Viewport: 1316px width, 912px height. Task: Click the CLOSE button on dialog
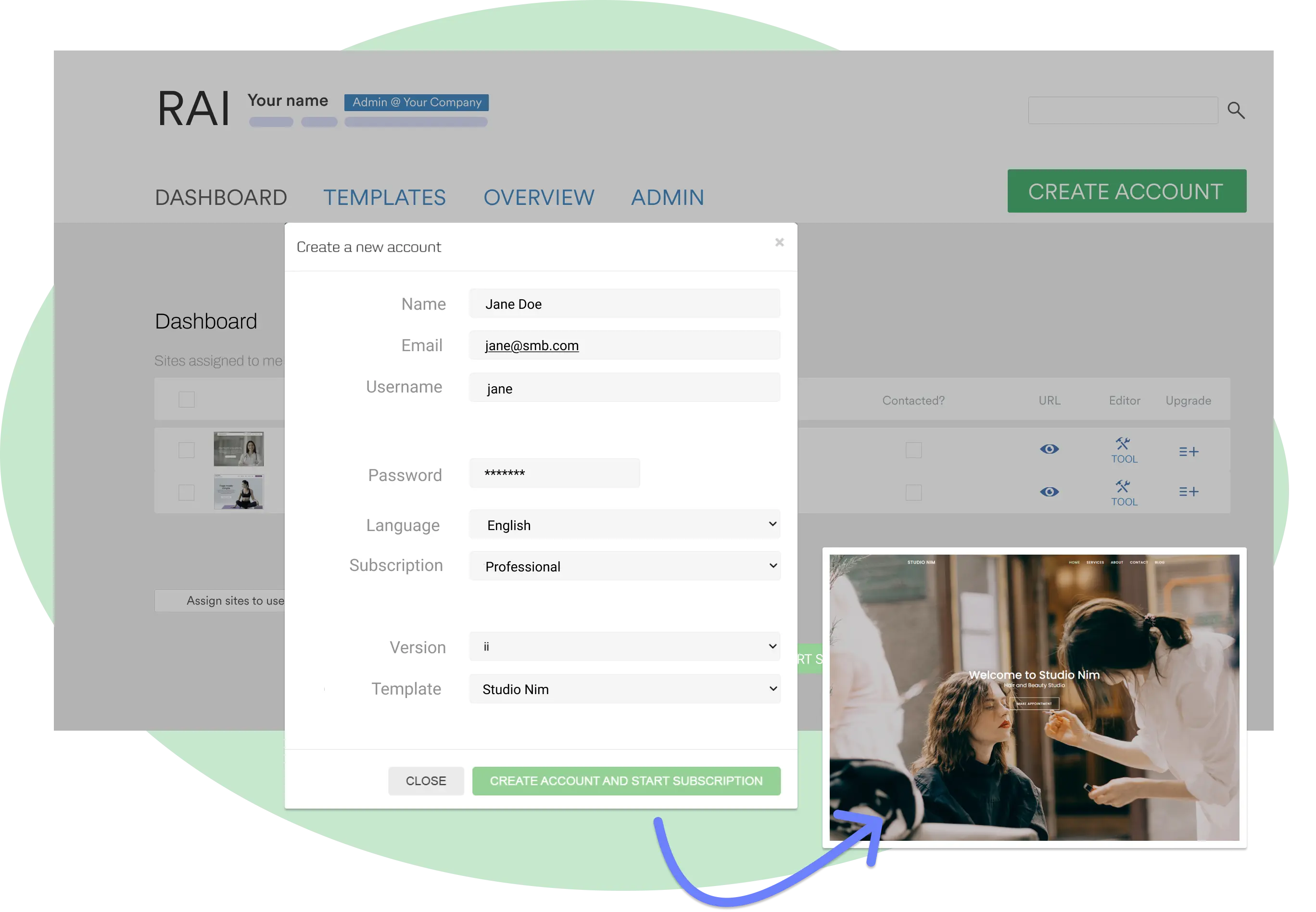pos(424,781)
